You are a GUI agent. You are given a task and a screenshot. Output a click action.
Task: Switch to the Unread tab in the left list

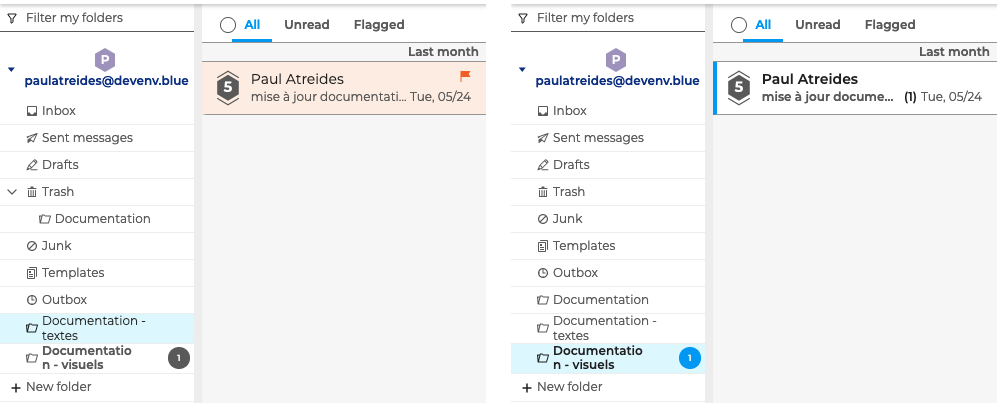point(306,25)
